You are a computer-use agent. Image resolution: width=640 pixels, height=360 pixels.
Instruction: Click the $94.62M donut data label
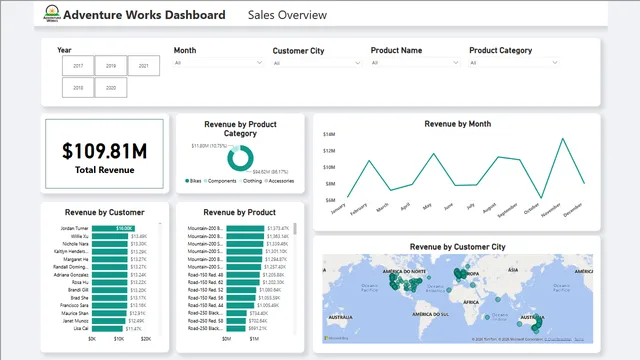click(270, 172)
